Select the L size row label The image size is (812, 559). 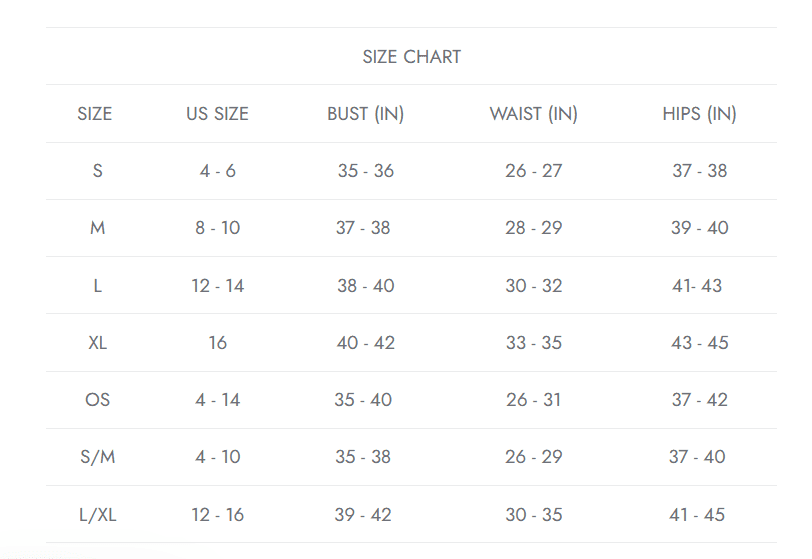[97, 285]
